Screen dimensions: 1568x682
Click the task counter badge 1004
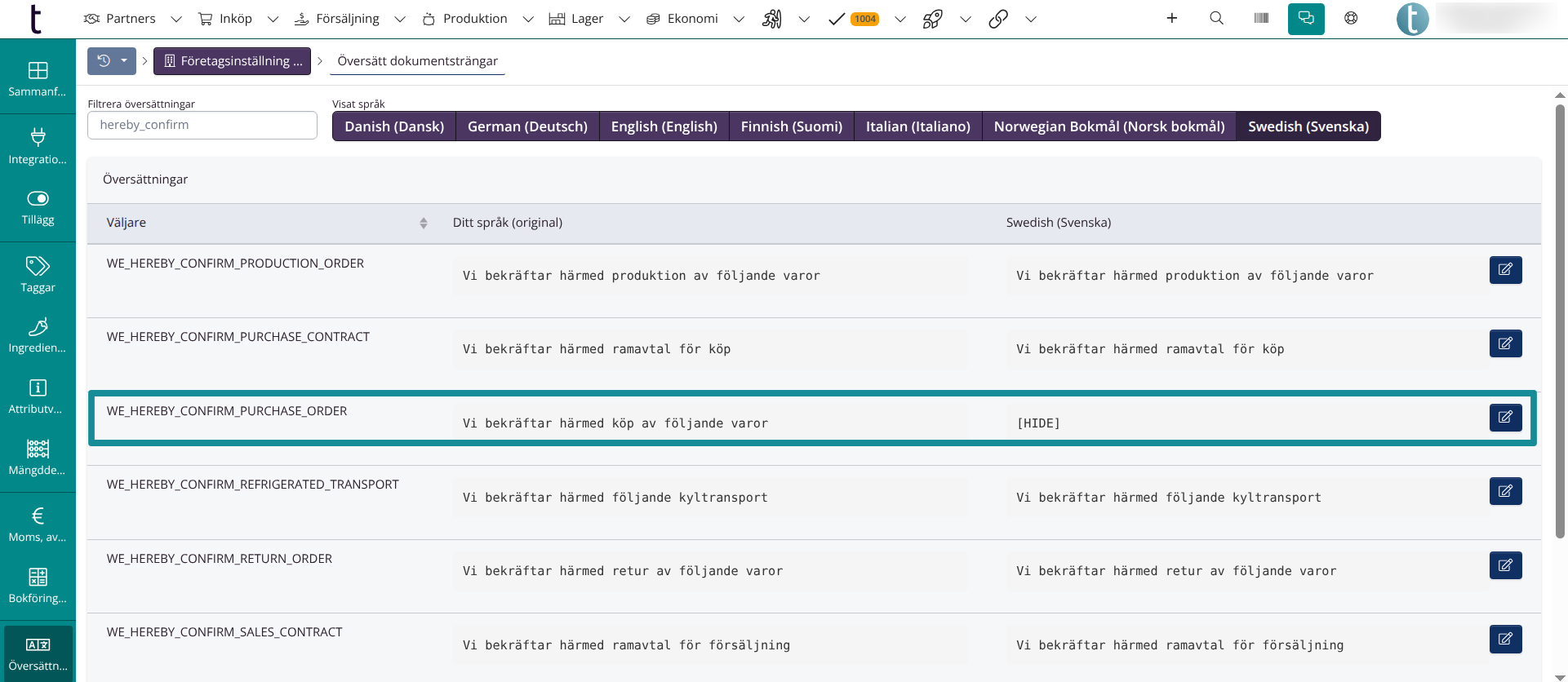864,19
